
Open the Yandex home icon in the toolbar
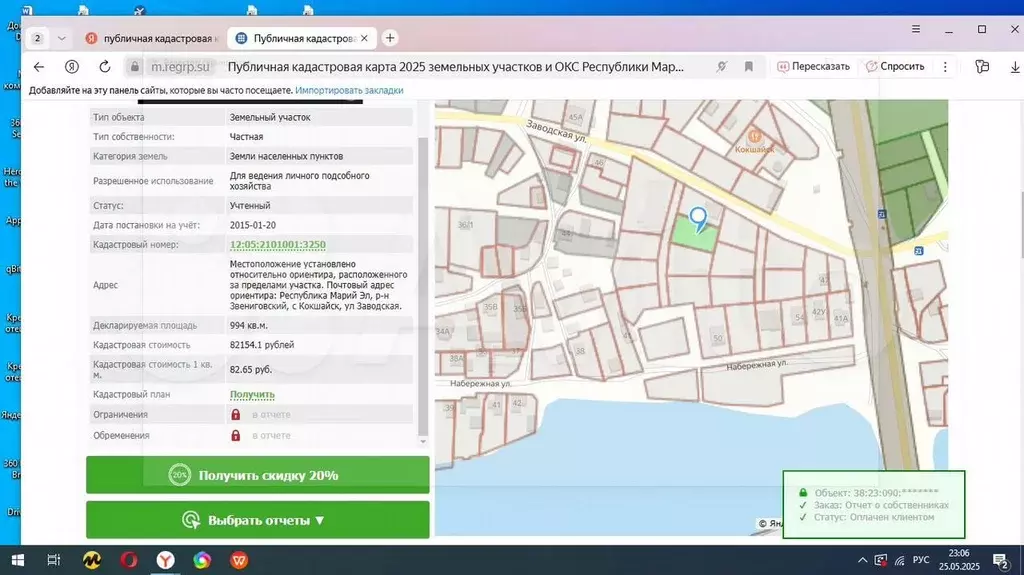pyautogui.click(x=72, y=67)
